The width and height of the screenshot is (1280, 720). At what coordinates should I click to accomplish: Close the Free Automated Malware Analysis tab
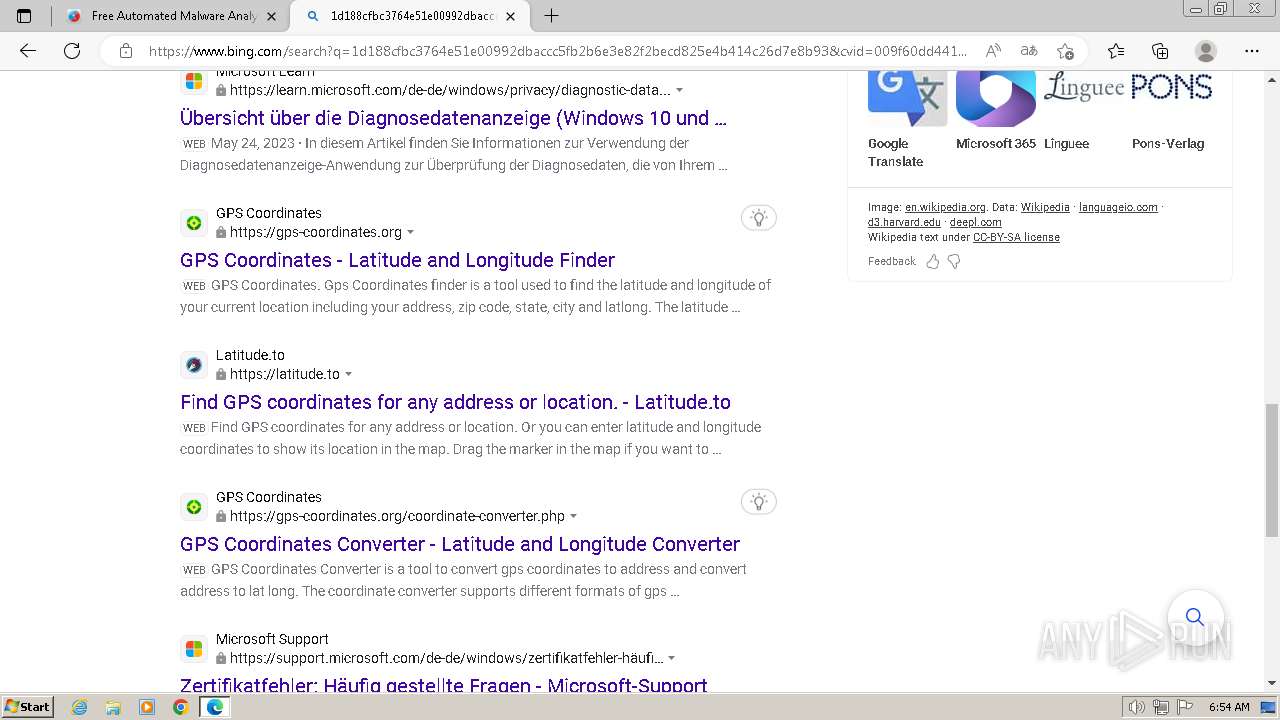click(x=271, y=16)
